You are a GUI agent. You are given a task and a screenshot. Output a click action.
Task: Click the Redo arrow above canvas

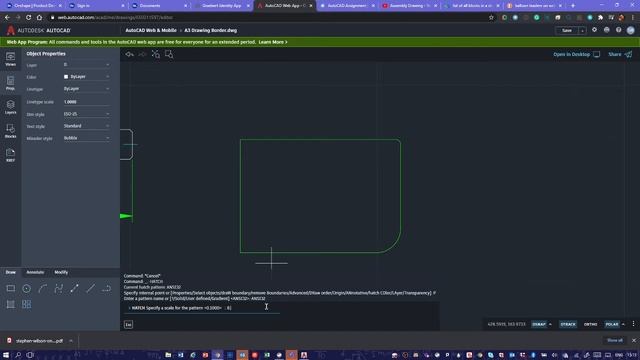142,54
